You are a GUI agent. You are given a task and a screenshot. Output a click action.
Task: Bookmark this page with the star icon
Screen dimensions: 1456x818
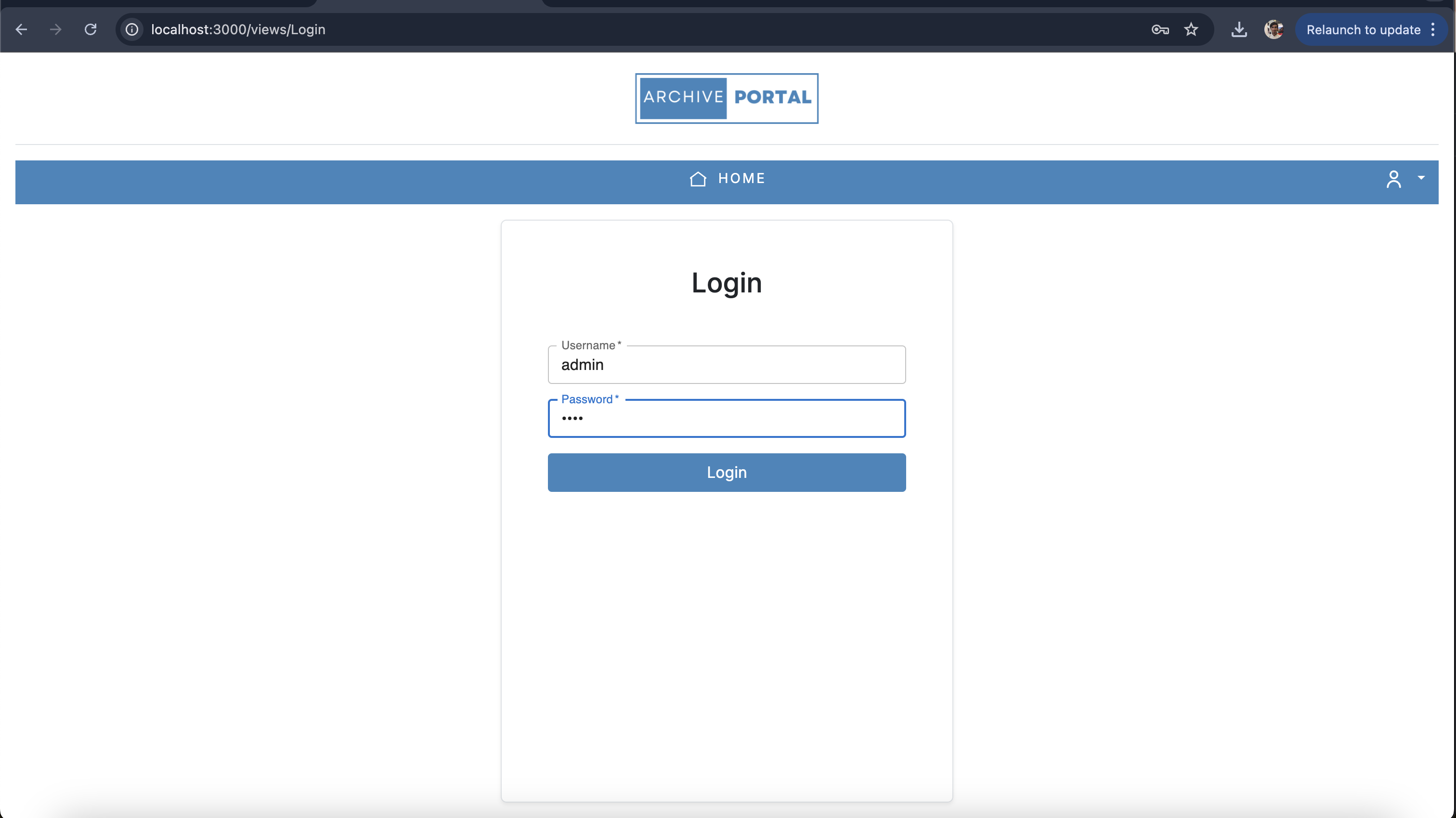pos(1191,29)
